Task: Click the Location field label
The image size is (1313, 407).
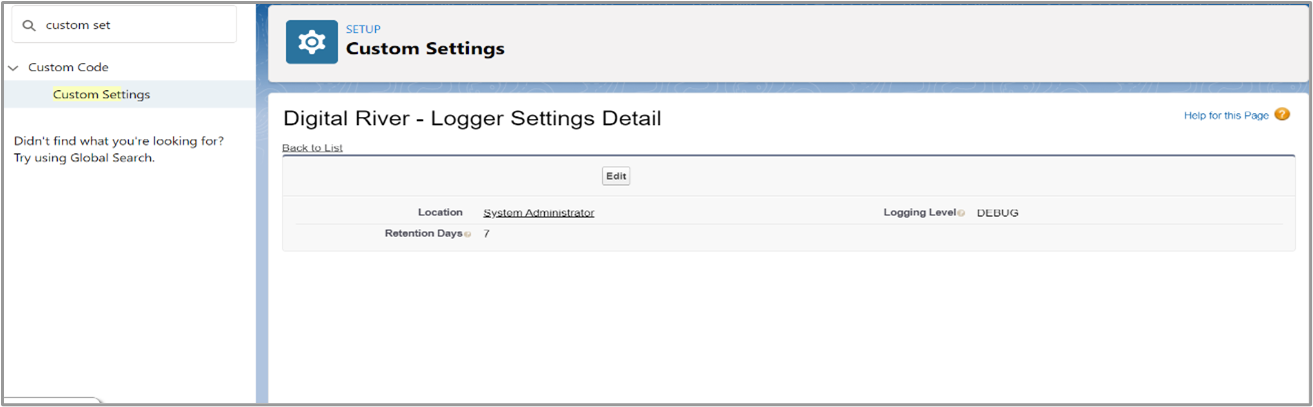Action: coord(440,212)
